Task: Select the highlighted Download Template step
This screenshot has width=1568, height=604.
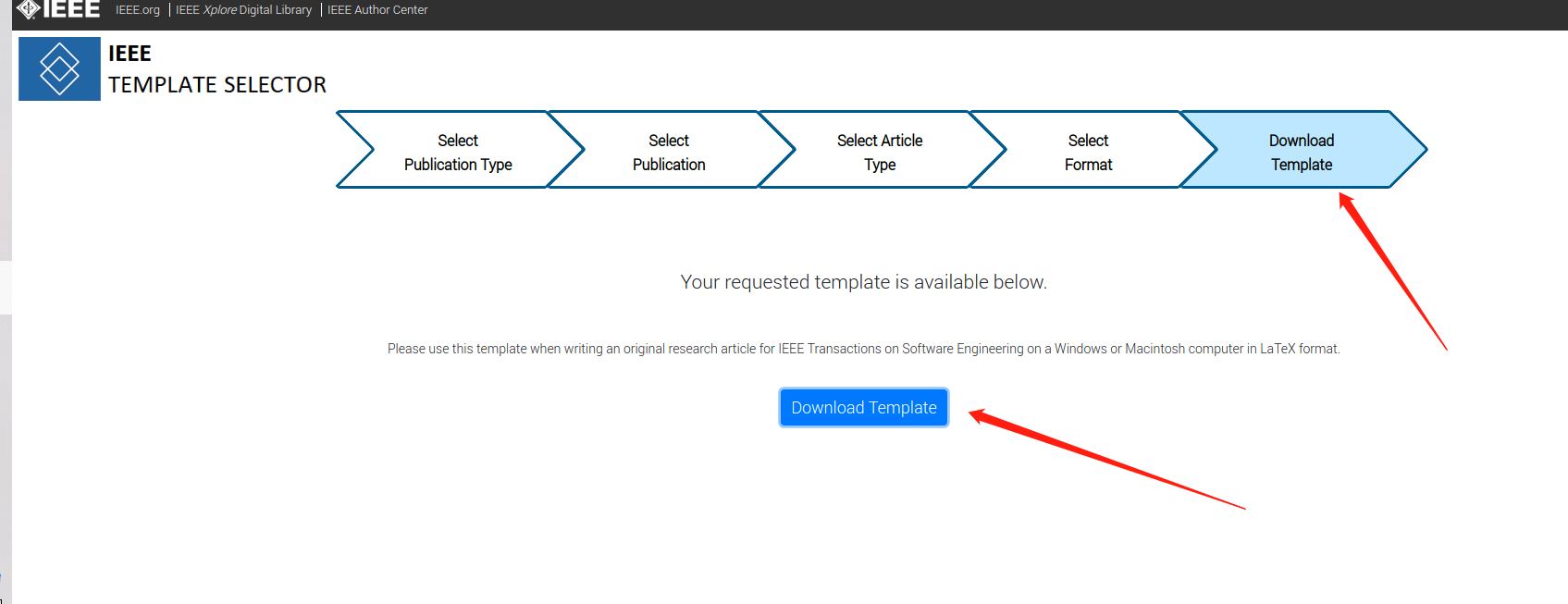Action: tap(1302, 152)
